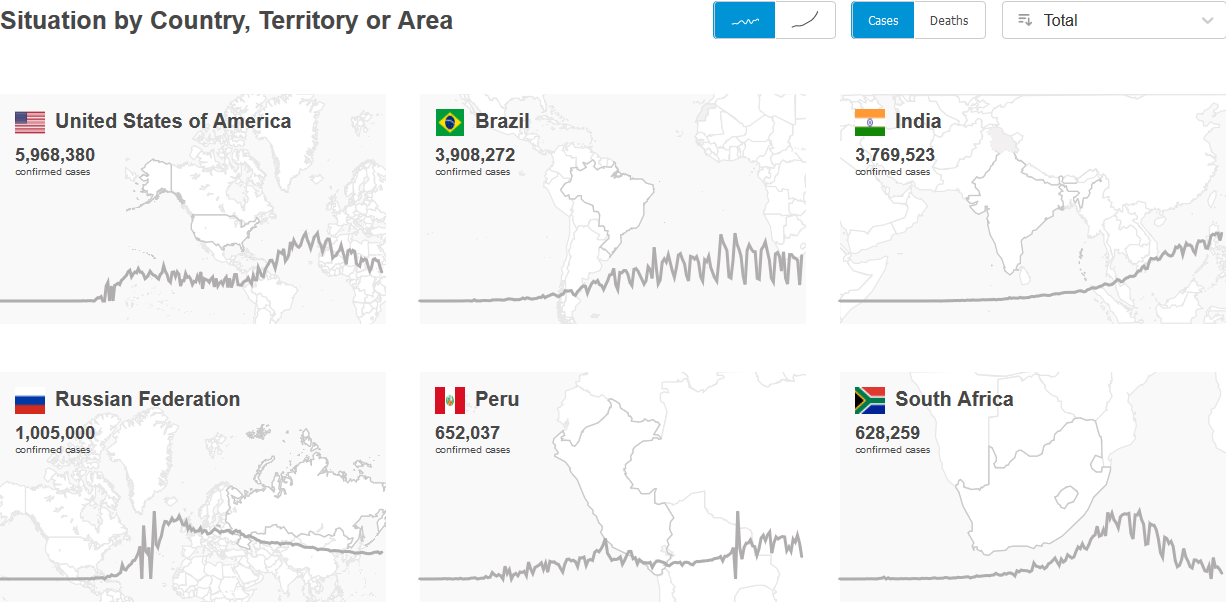Screen dimensions: 1226x609
Task: Click the Russian Federation flag icon
Action: pos(30,400)
